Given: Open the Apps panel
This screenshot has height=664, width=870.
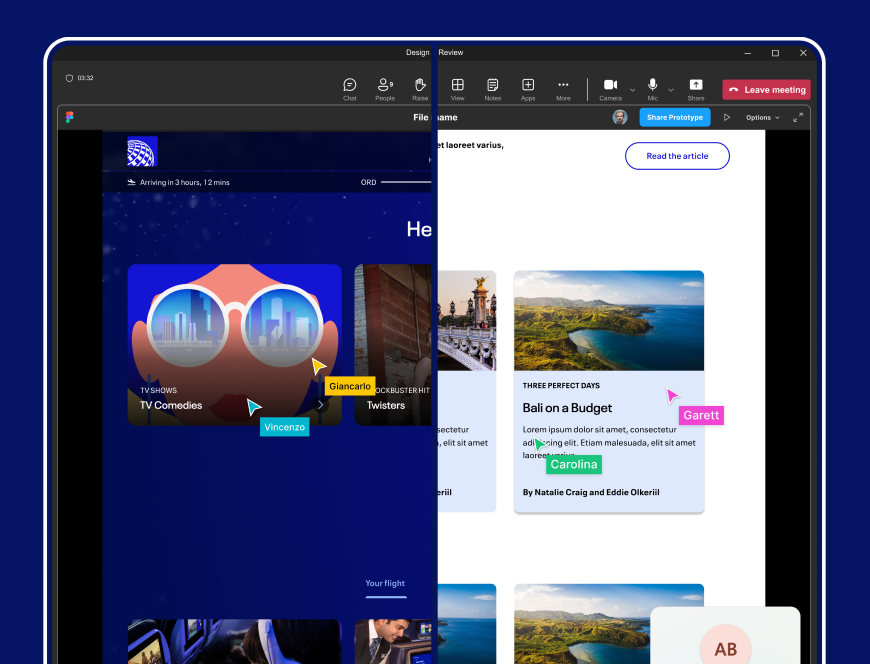Looking at the screenshot, I should [528, 88].
